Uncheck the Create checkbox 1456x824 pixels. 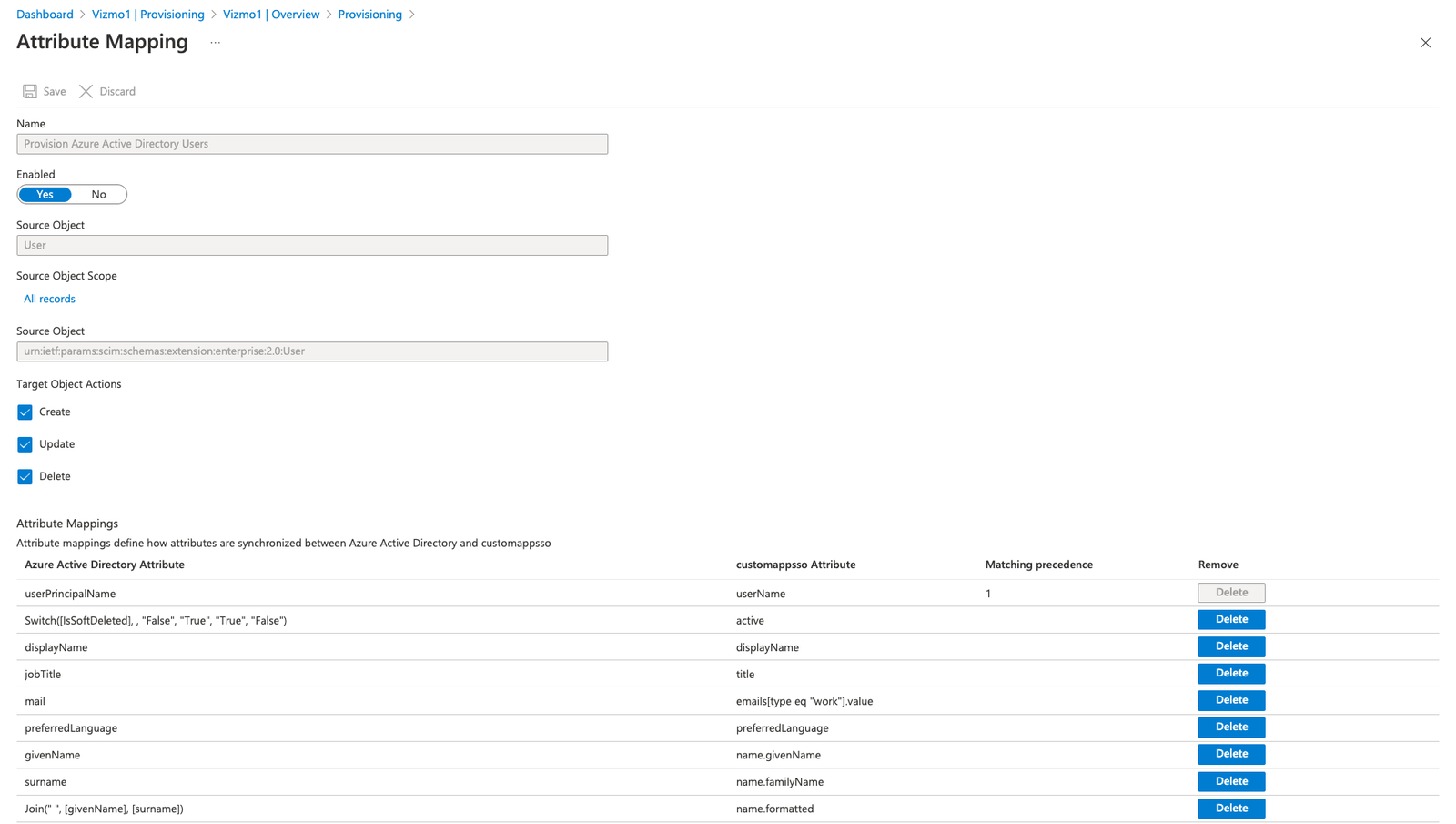pos(25,412)
